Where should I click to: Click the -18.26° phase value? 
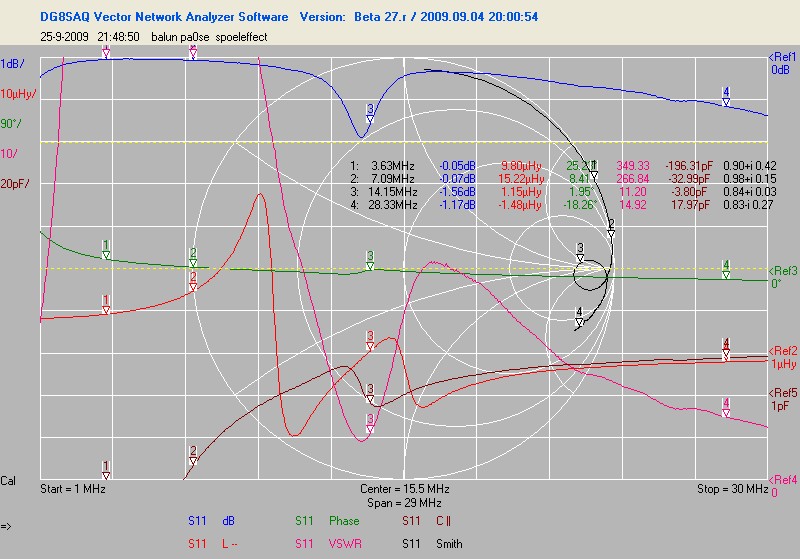580,205
